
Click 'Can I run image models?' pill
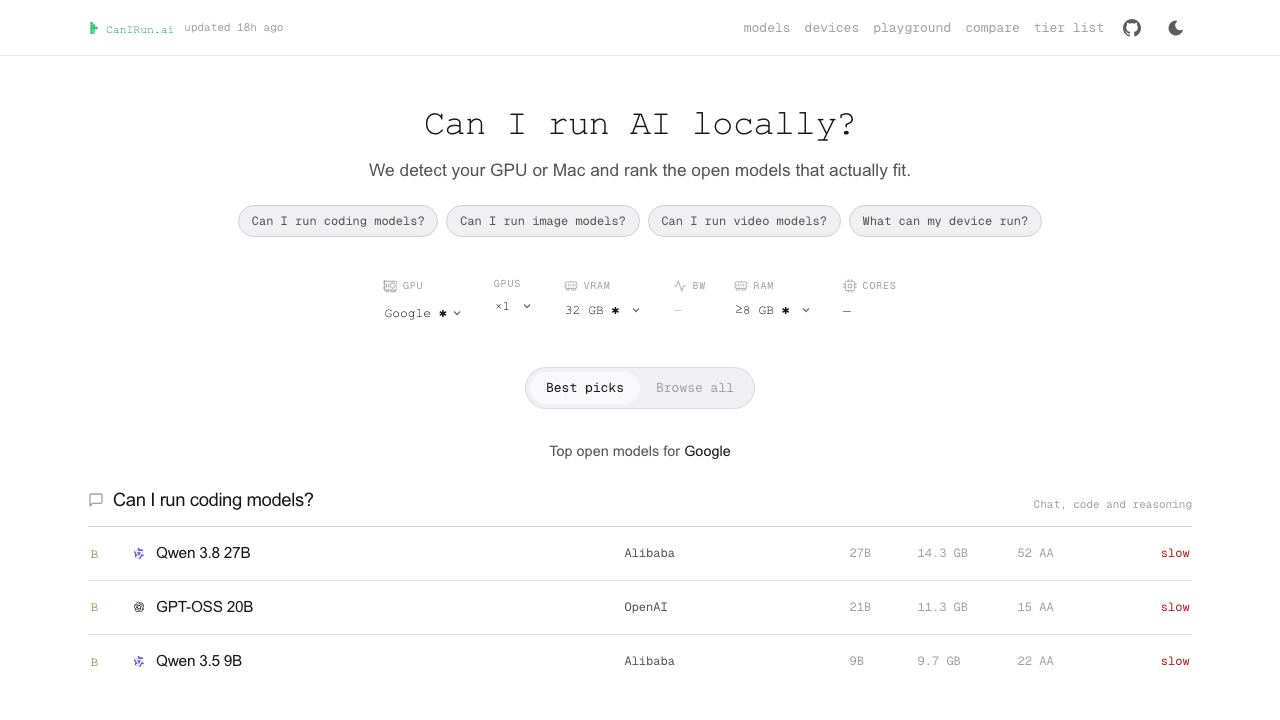point(543,221)
